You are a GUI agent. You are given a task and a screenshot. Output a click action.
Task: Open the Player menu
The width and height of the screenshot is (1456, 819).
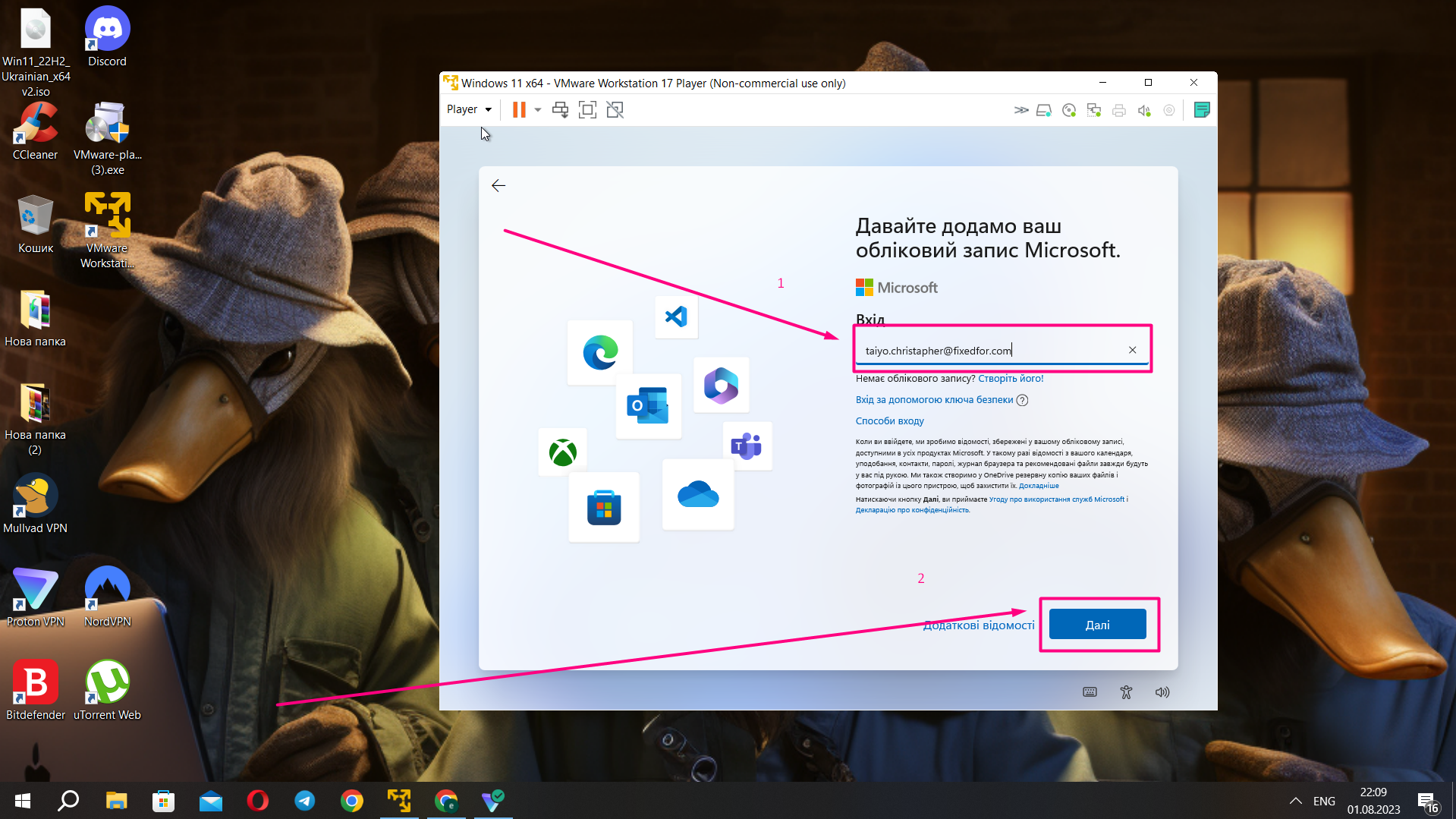point(469,109)
